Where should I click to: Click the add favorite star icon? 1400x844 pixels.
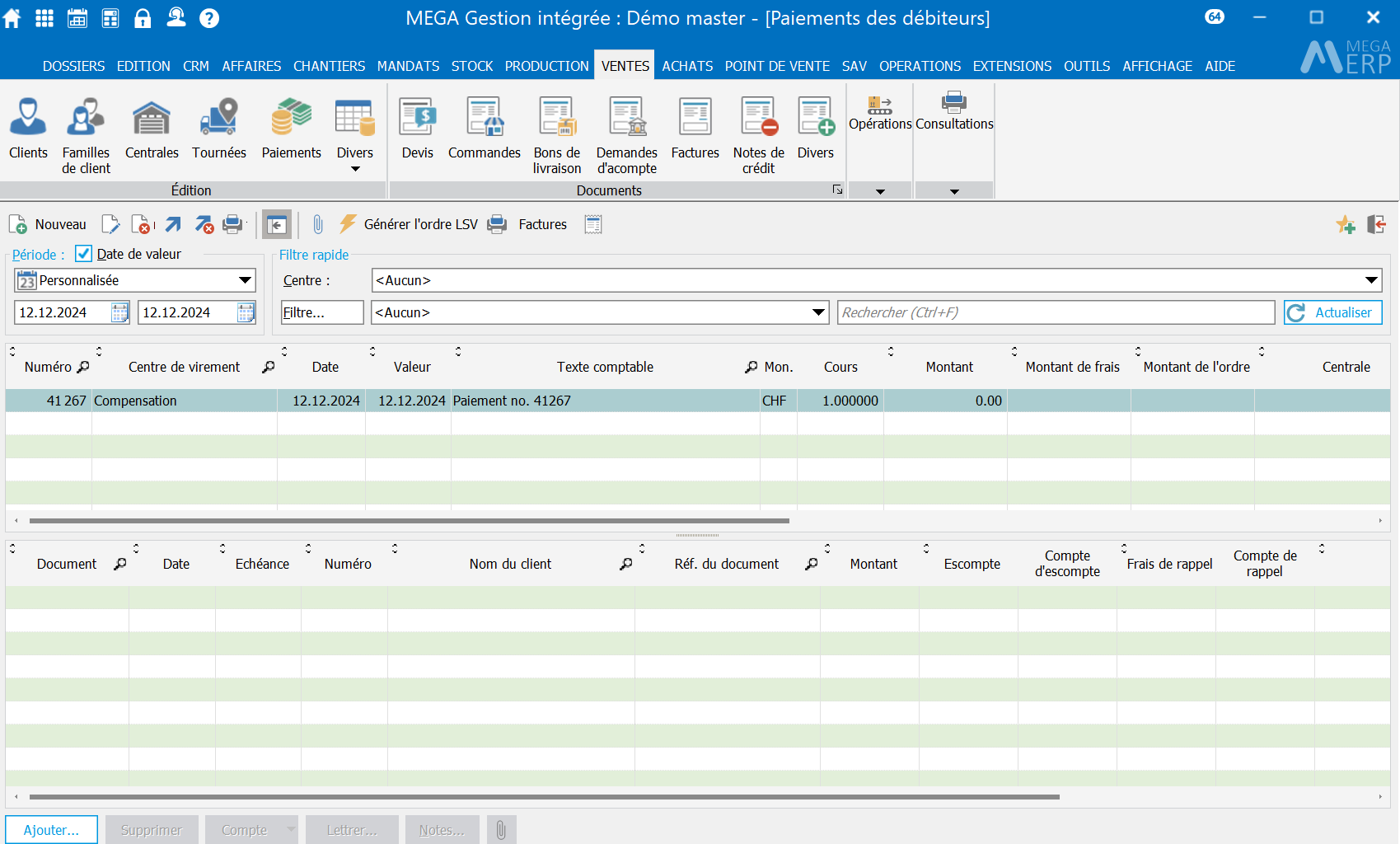pyautogui.click(x=1346, y=224)
